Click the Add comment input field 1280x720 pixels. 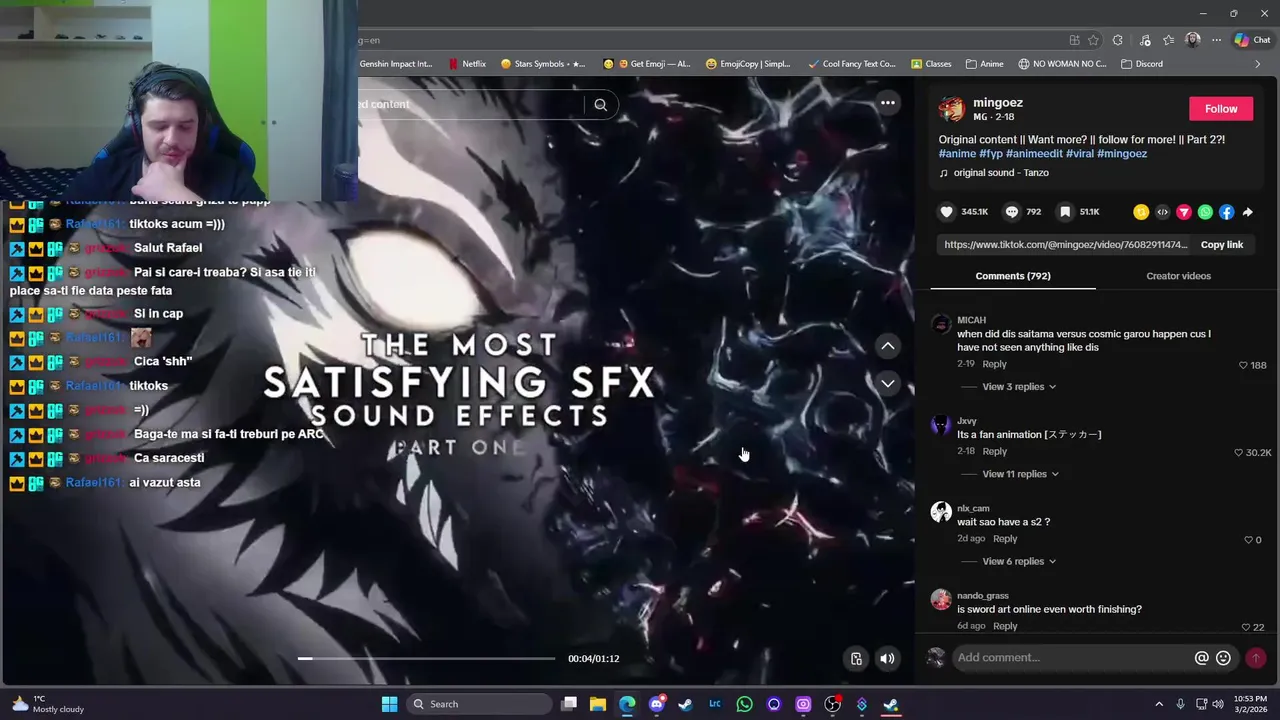point(1072,658)
